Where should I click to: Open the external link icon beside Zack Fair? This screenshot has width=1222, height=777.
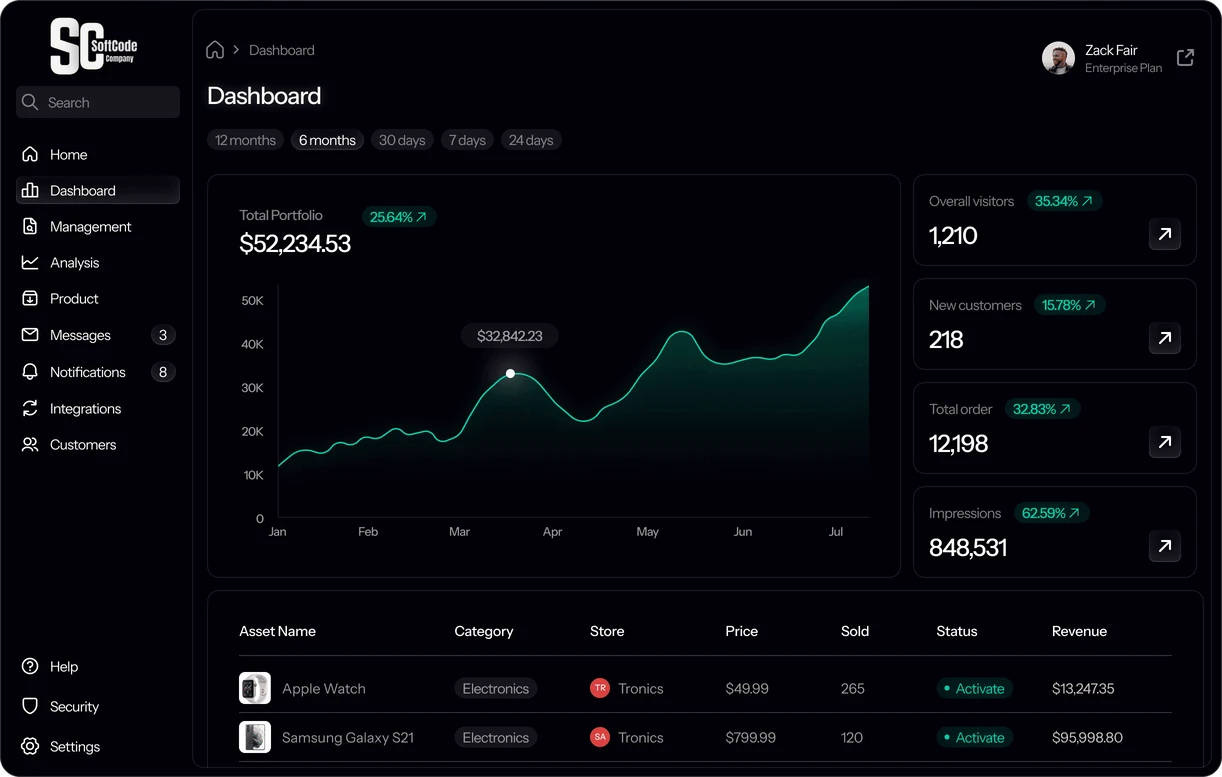tap(1185, 58)
